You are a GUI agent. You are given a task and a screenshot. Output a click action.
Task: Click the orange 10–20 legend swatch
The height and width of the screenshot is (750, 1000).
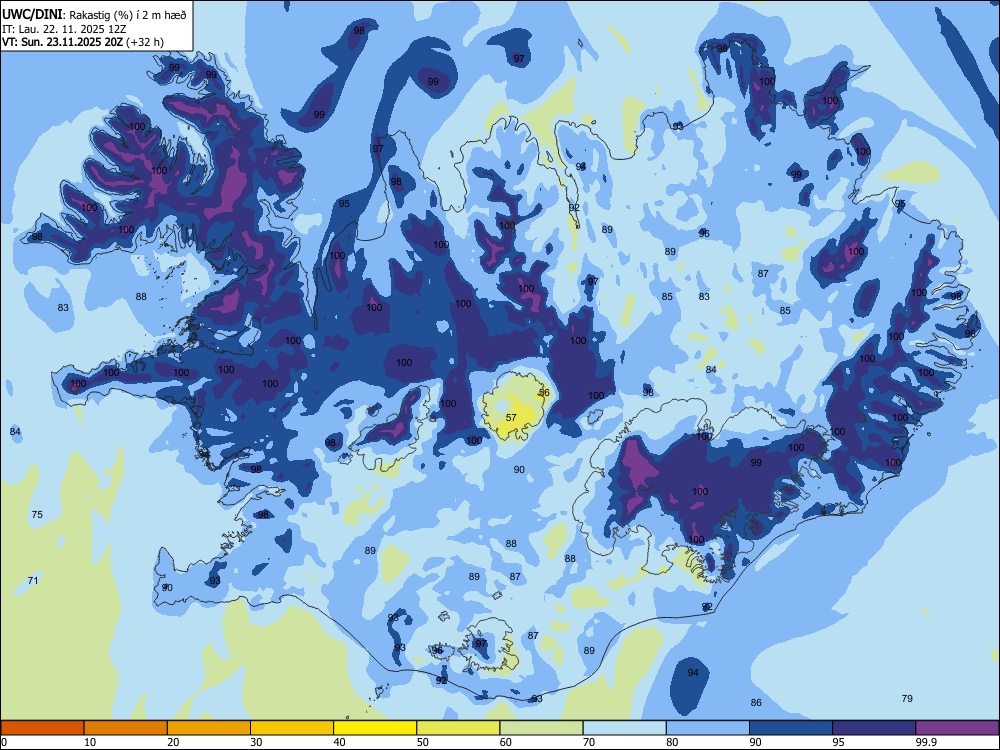coord(126,728)
